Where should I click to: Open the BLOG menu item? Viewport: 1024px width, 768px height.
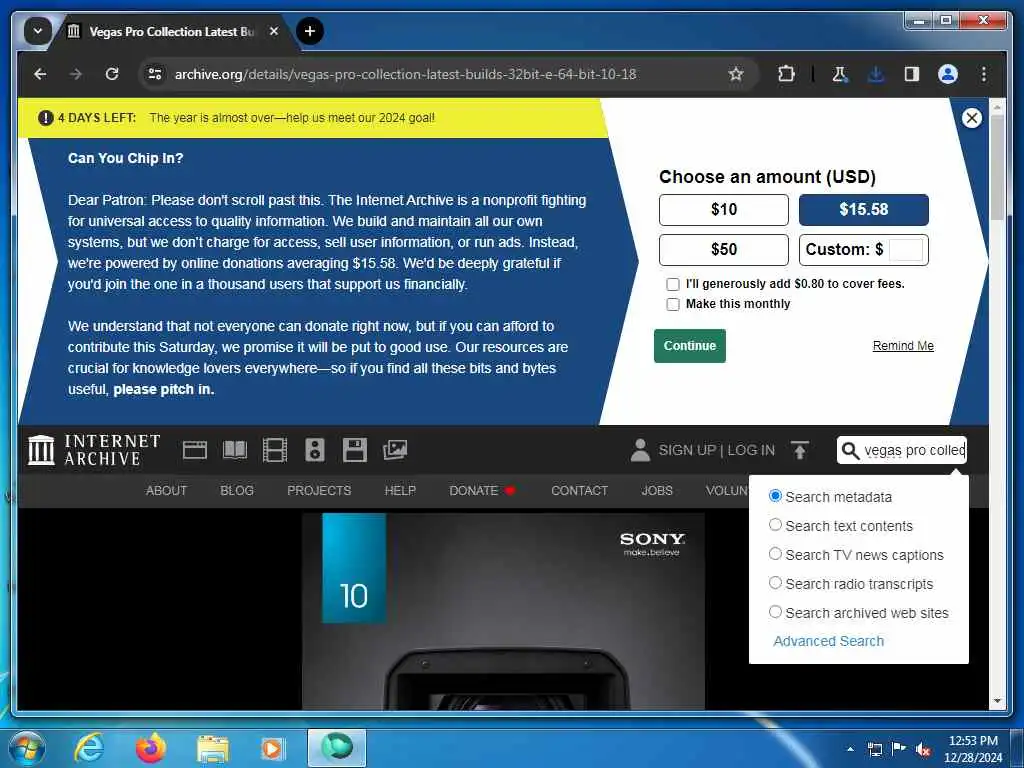click(237, 490)
